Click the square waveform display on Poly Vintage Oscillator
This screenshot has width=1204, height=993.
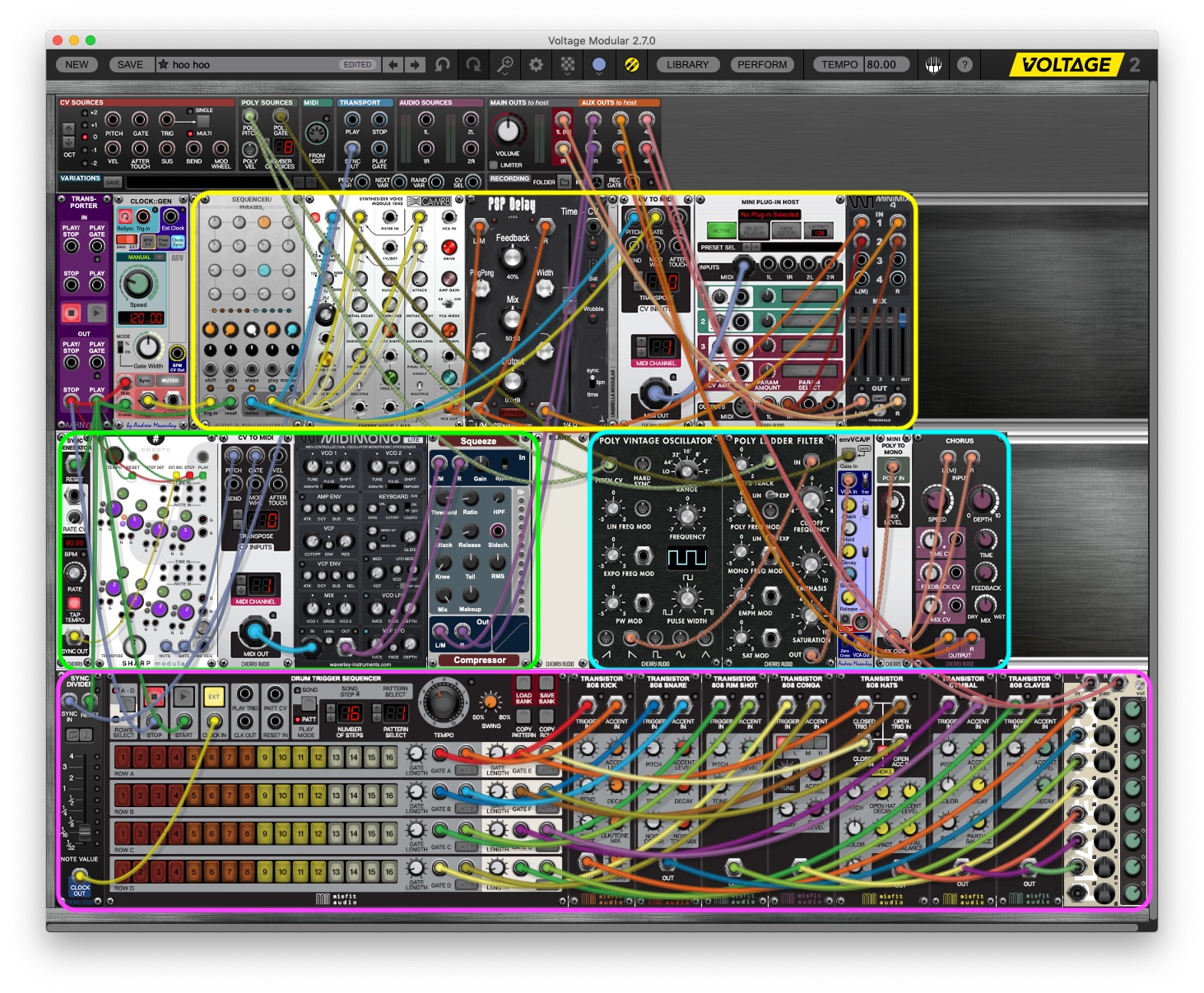(686, 559)
